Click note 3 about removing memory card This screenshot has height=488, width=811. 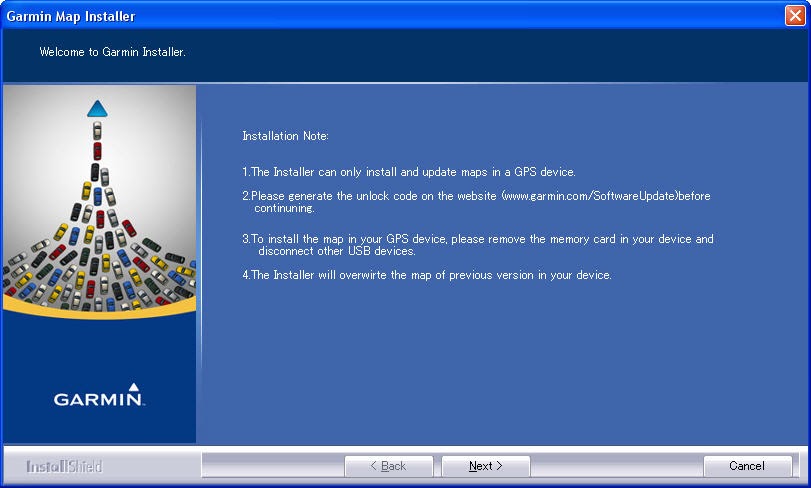pyautogui.click(x=478, y=245)
